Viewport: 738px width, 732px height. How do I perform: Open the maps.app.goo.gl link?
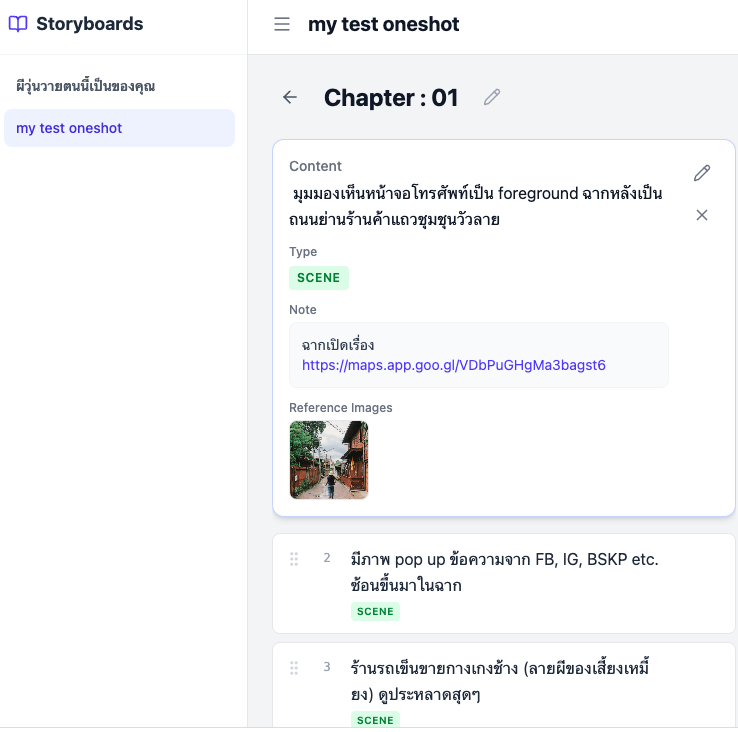tap(453, 365)
